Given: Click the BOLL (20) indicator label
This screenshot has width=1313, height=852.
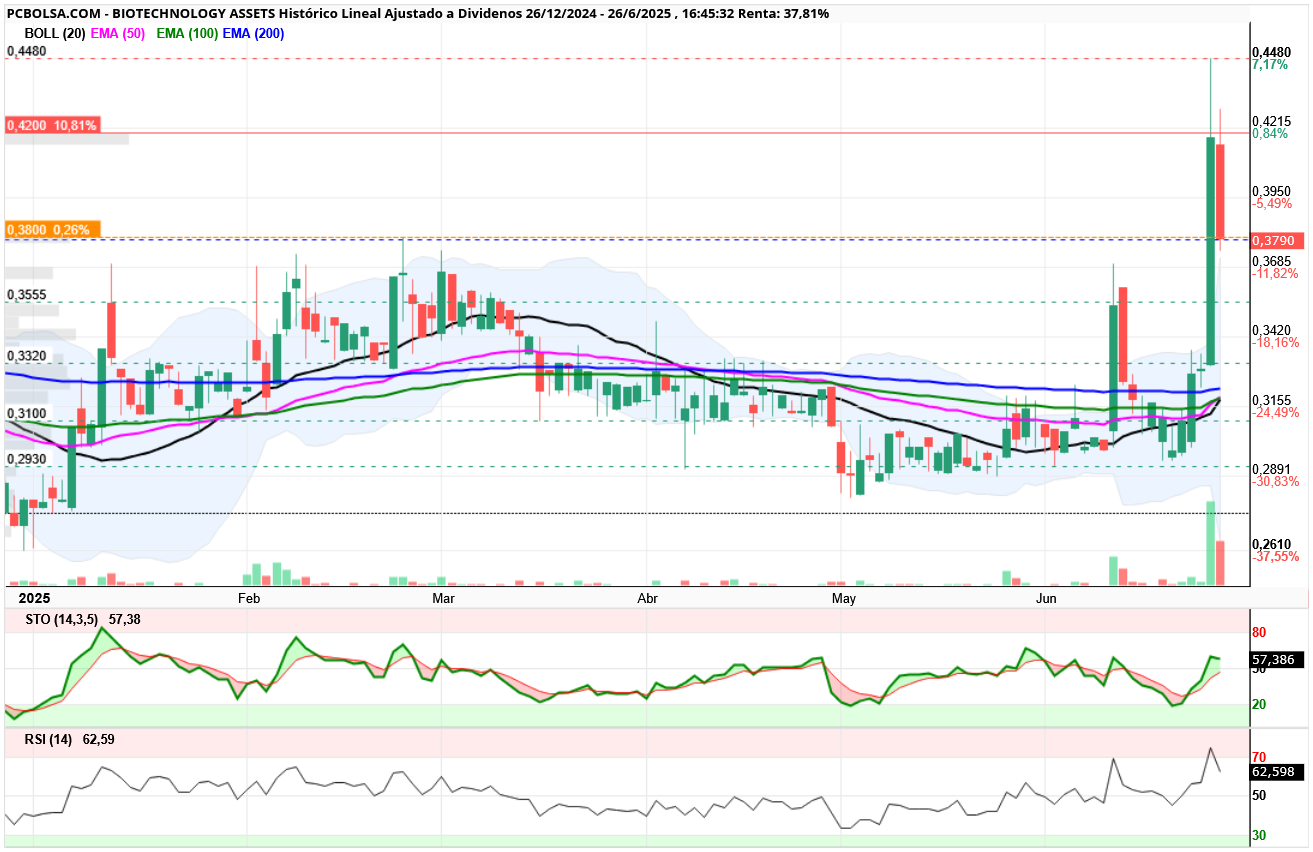Looking at the screenshot, I should click(x=55, y=33).
